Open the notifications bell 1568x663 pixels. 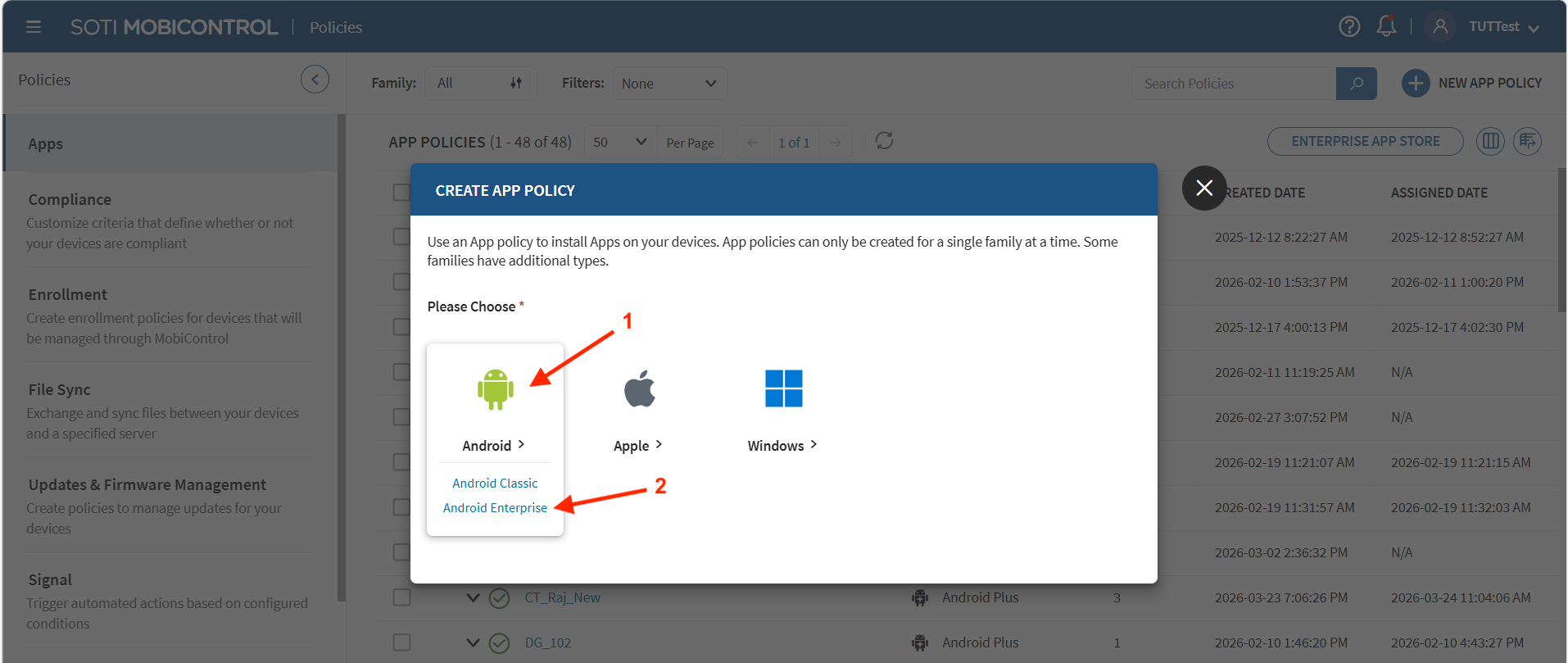1386,27
